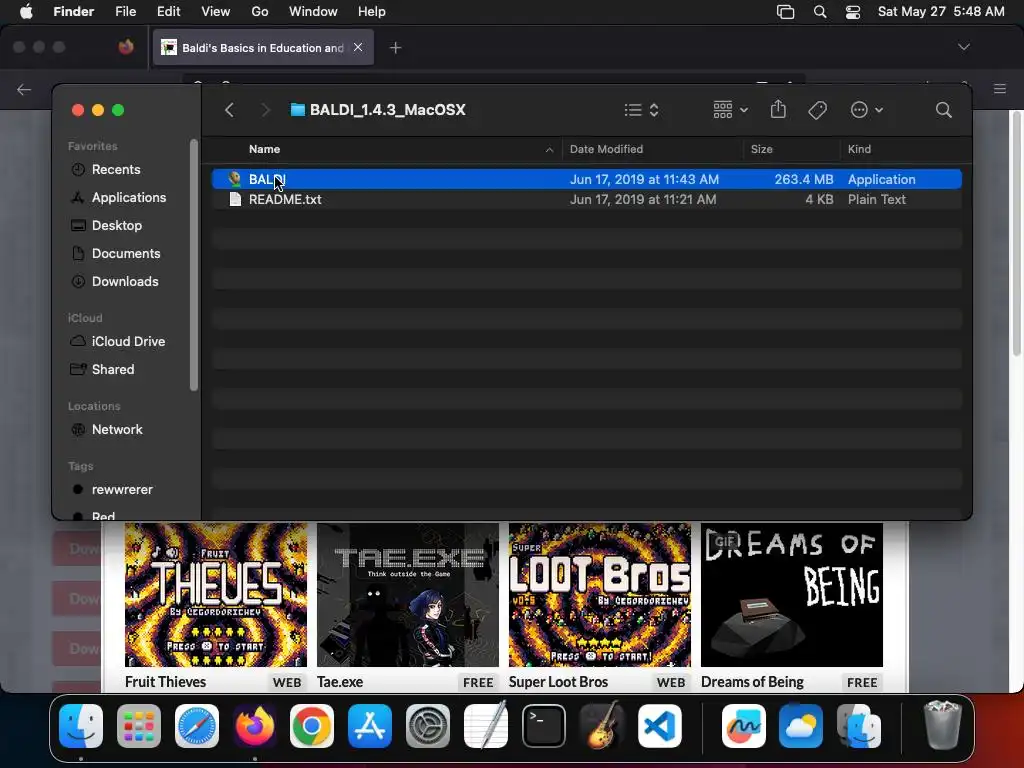1024x768 pixels.
Task: Select the Baldi's Basics Firefox tab
Action: (x=263, y=48)
